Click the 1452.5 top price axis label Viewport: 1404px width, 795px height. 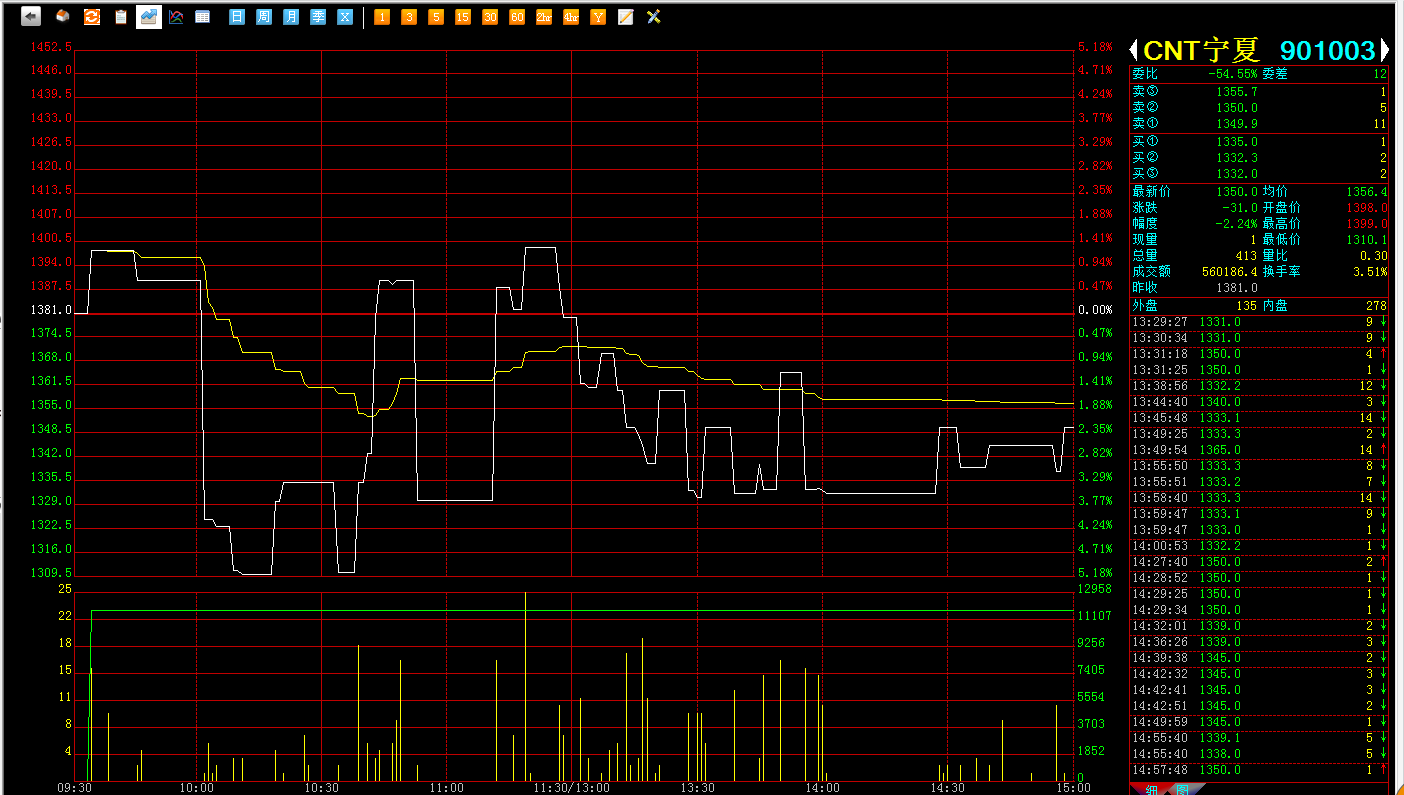(x=51, y=47)
